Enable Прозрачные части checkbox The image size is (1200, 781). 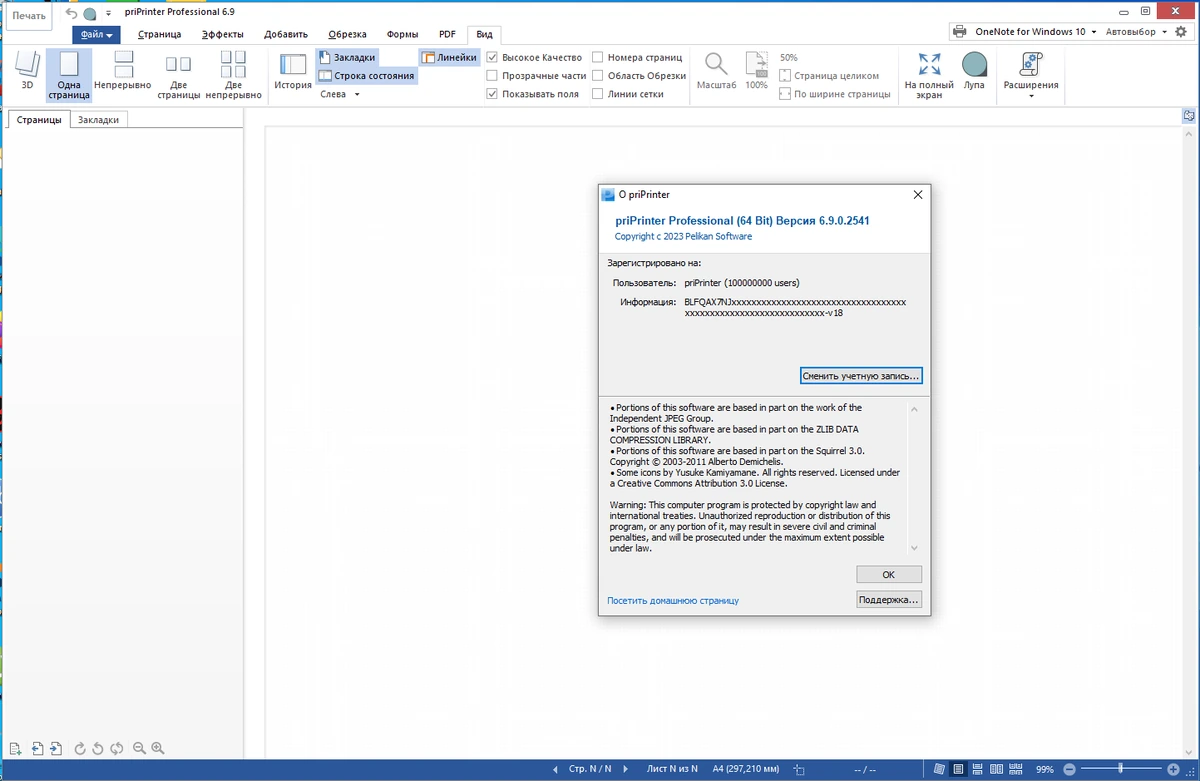tap(492, 76)
